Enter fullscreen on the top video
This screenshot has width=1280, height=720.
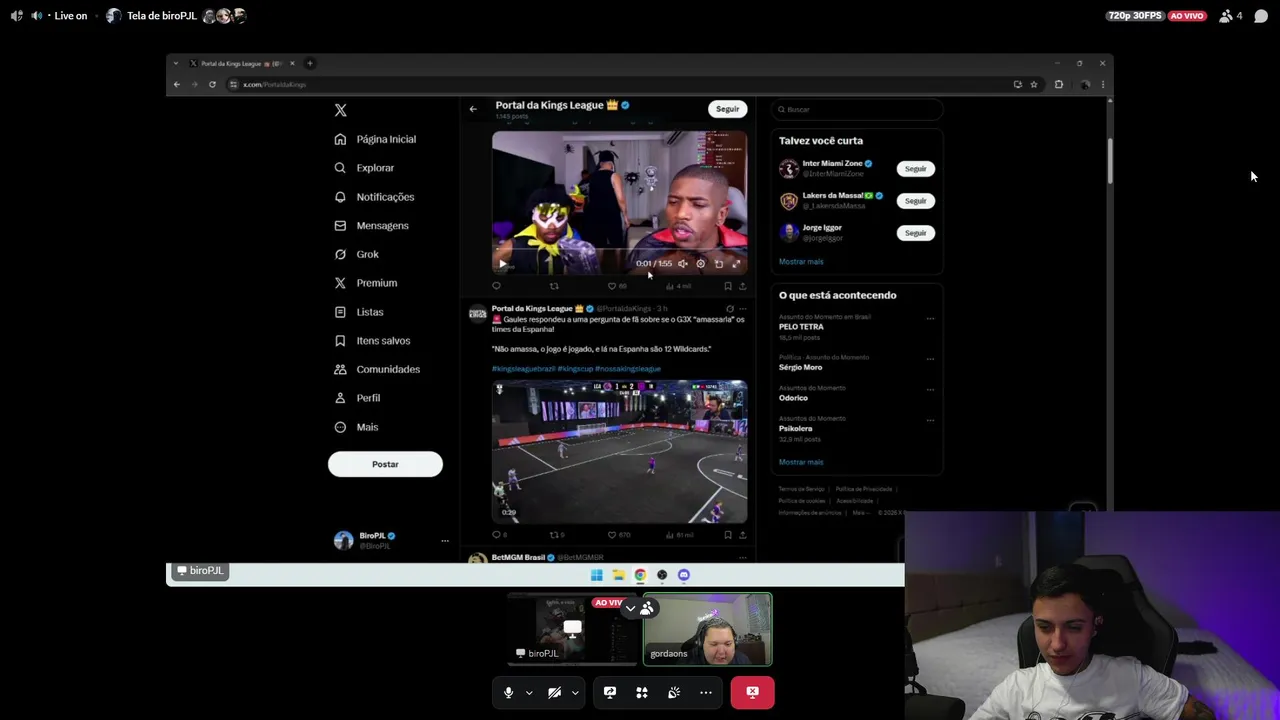[x=736, y=264]
